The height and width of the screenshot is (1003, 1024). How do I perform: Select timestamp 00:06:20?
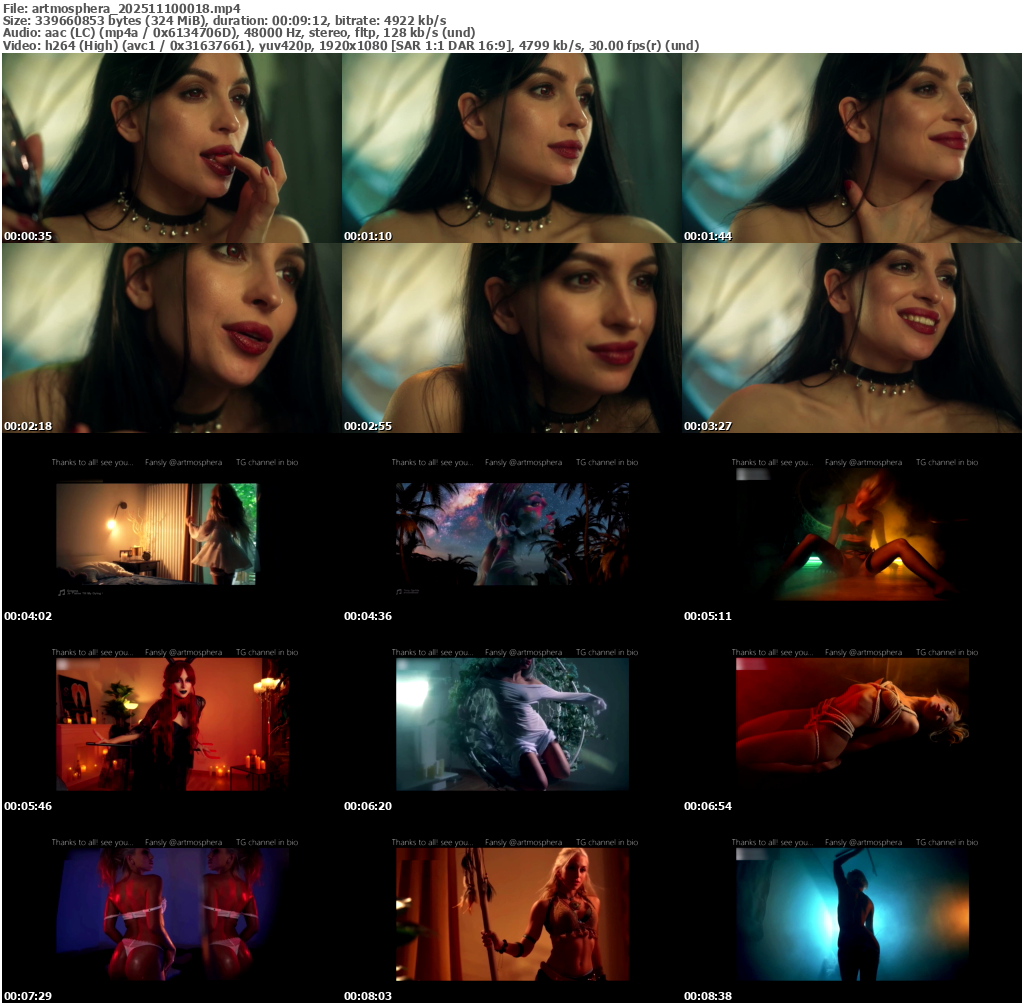[368, 806]
